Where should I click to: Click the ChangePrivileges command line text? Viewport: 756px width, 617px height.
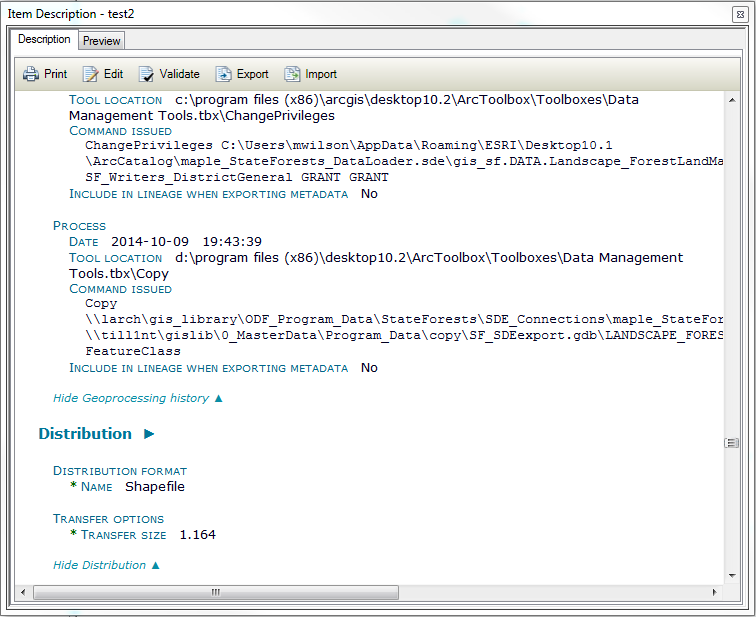349,145
